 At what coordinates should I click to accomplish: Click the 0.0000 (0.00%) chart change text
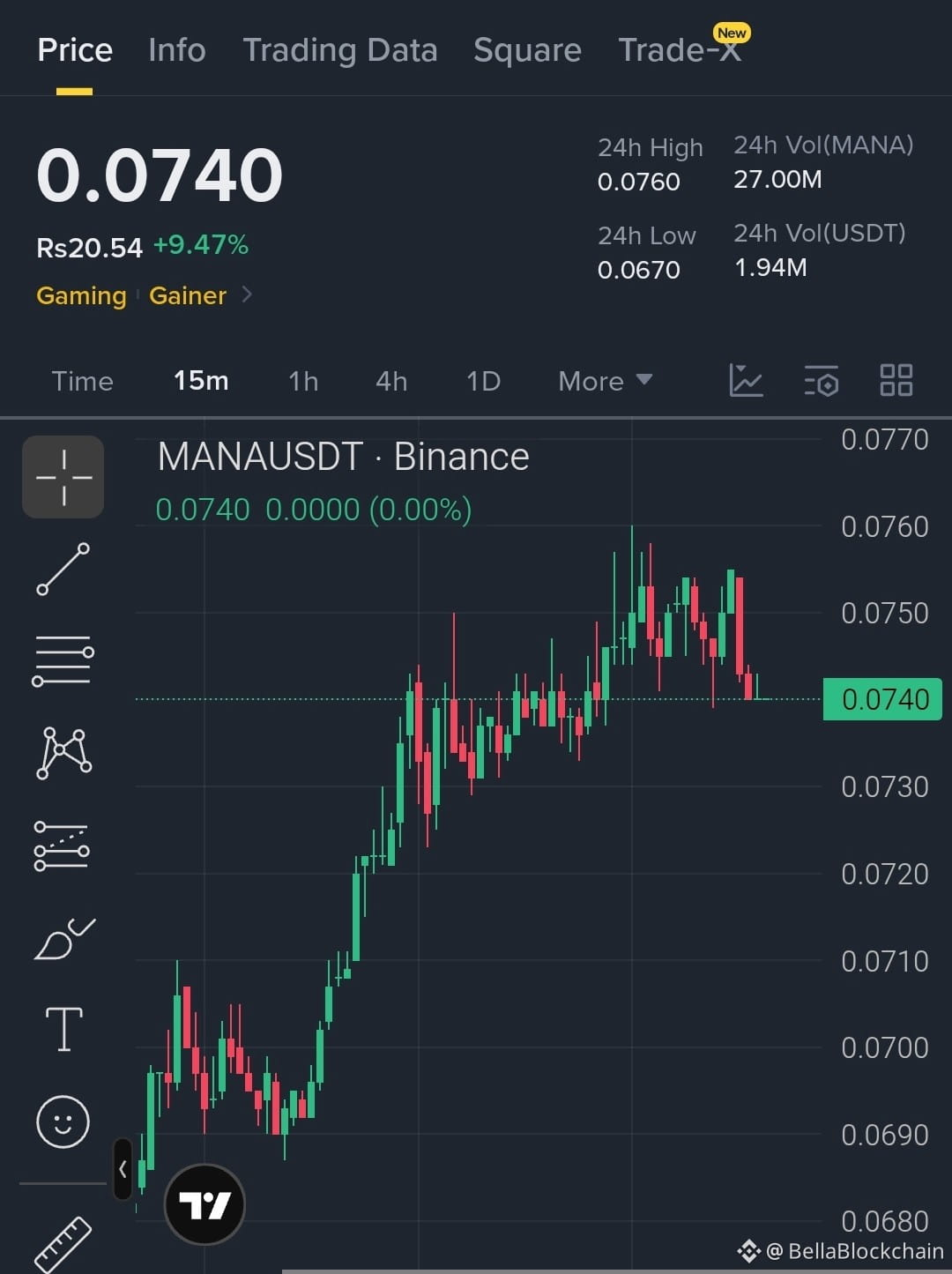(368, 510)
